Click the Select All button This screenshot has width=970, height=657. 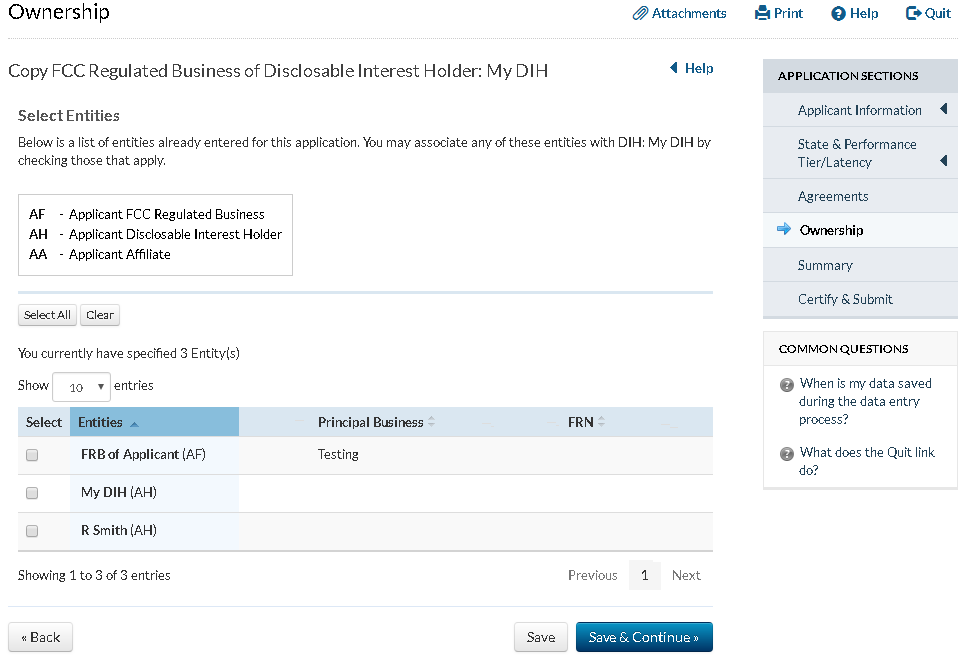pos(47,315)
